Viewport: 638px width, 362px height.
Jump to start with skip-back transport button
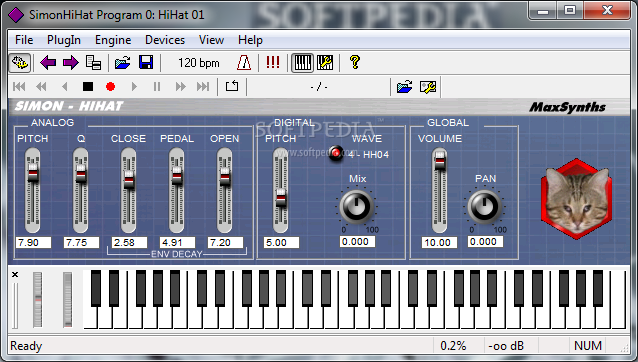coord(19,86)
